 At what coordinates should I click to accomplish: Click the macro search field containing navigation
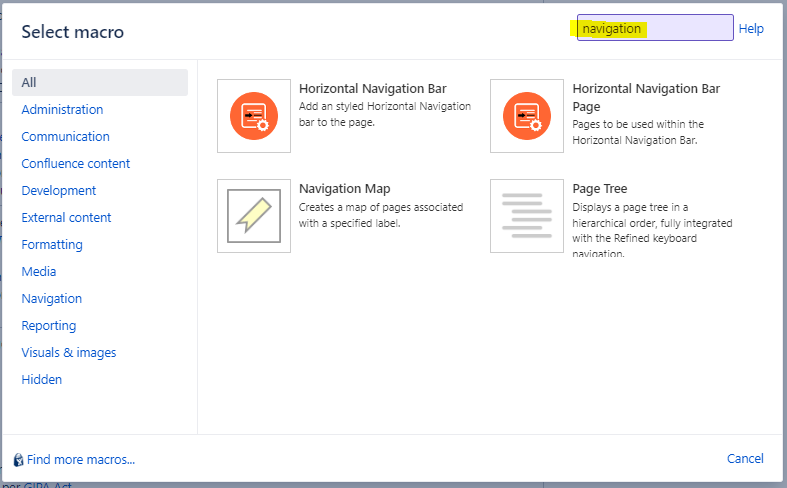655,28
